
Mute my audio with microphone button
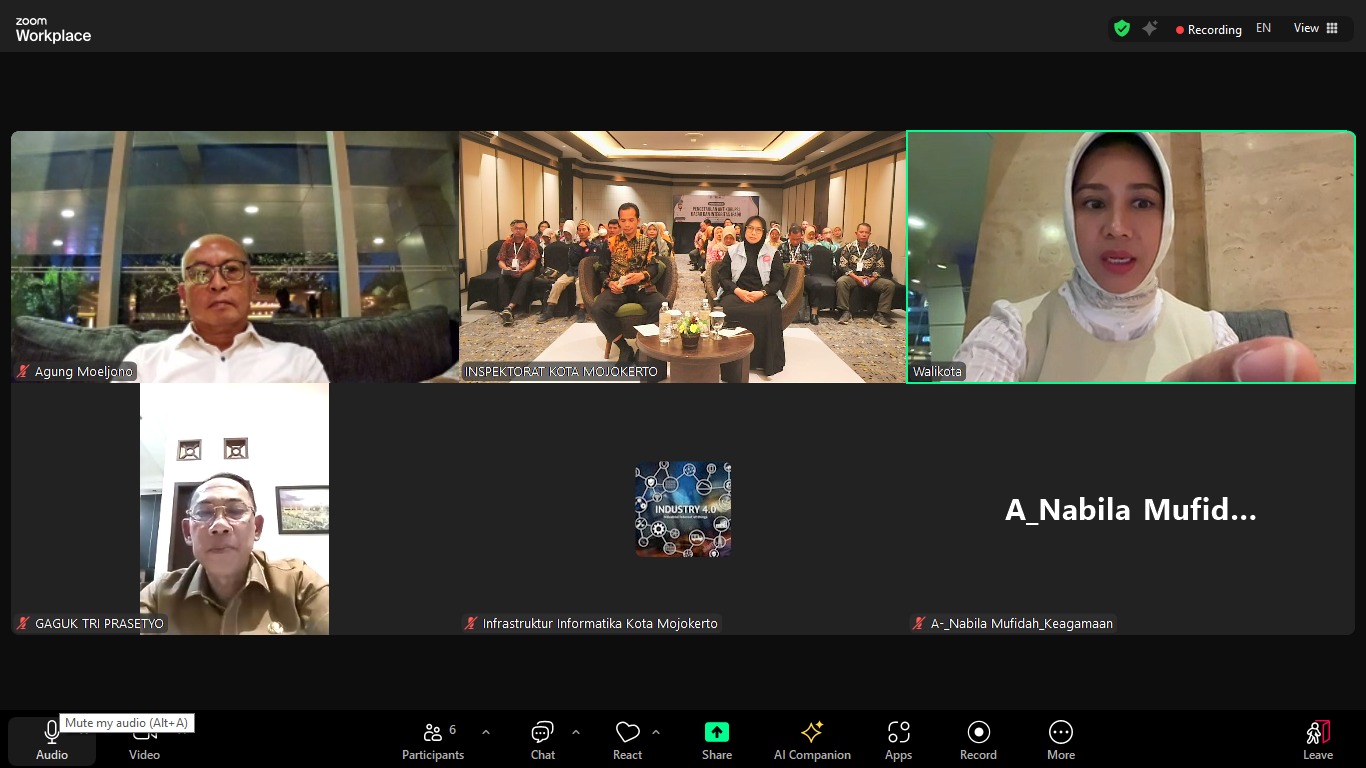click(x=52, y=740)
